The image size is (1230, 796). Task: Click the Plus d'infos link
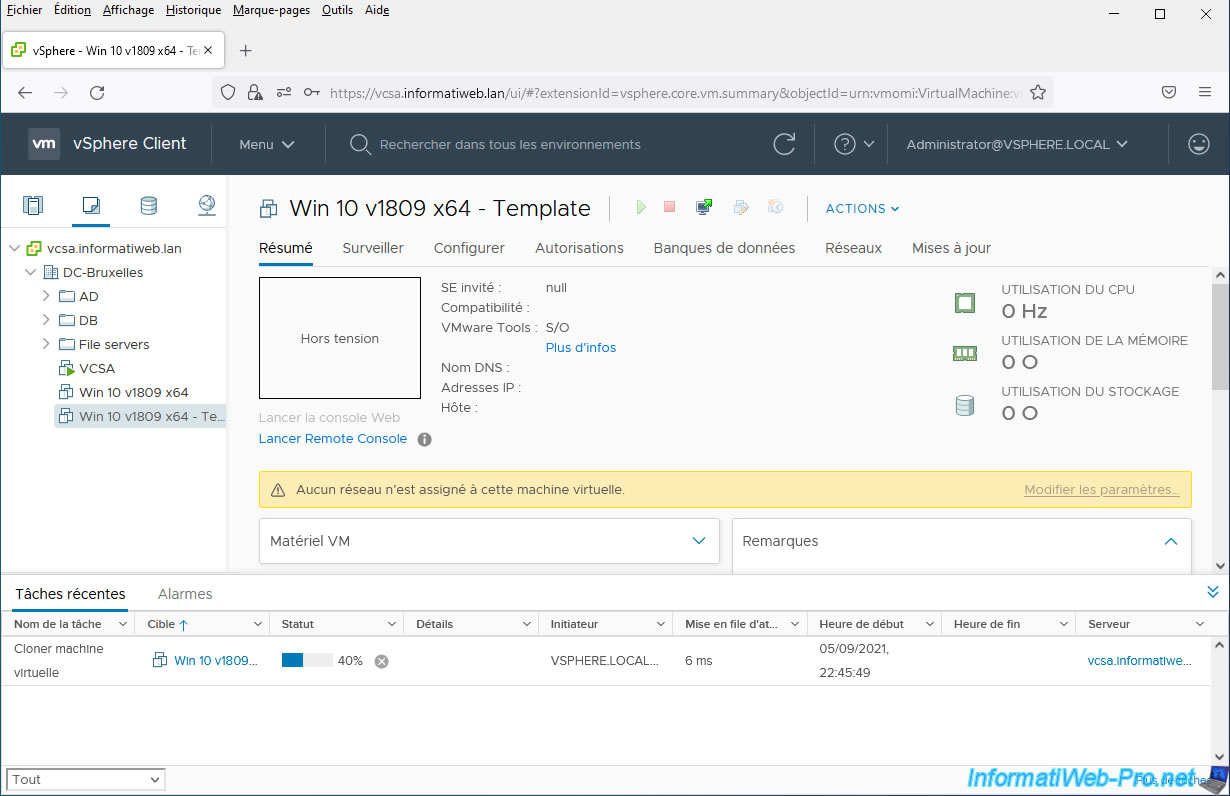[x=581, y=348]
